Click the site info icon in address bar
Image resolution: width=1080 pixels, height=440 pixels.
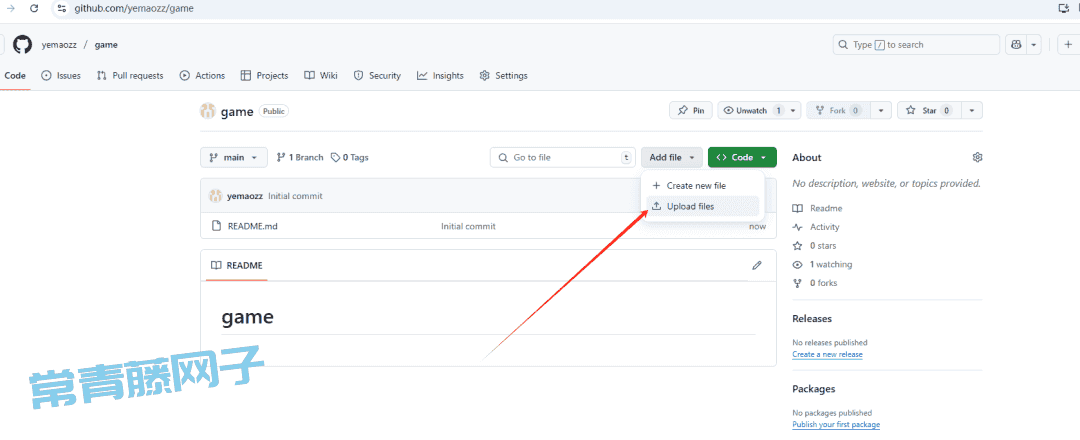[61, 8]
